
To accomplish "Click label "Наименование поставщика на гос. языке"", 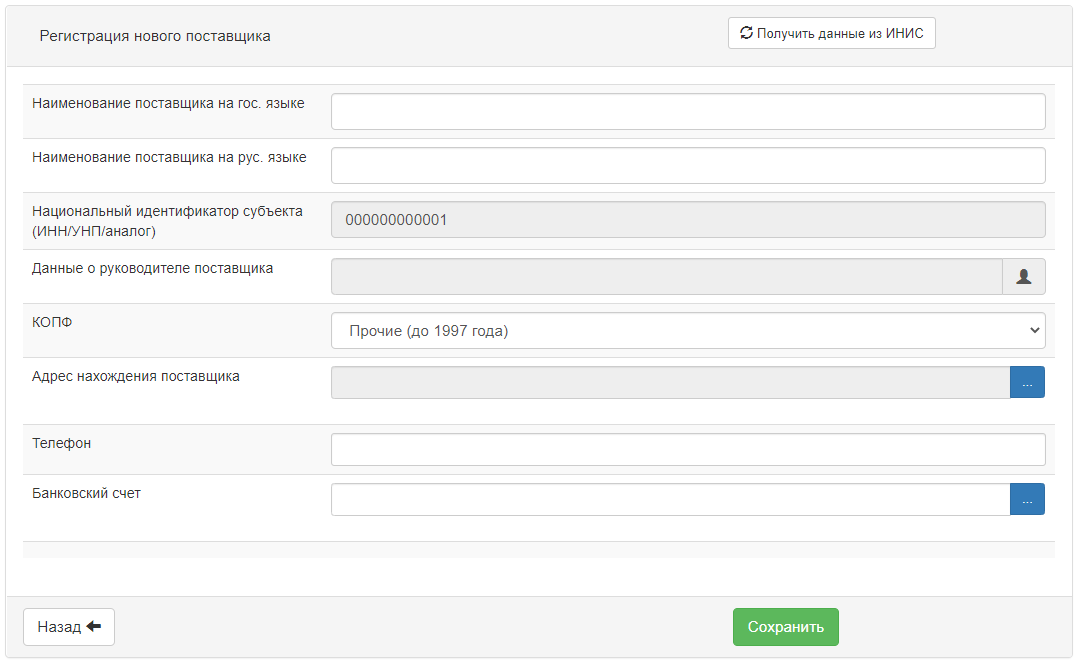I will click(x=168, y=103).
